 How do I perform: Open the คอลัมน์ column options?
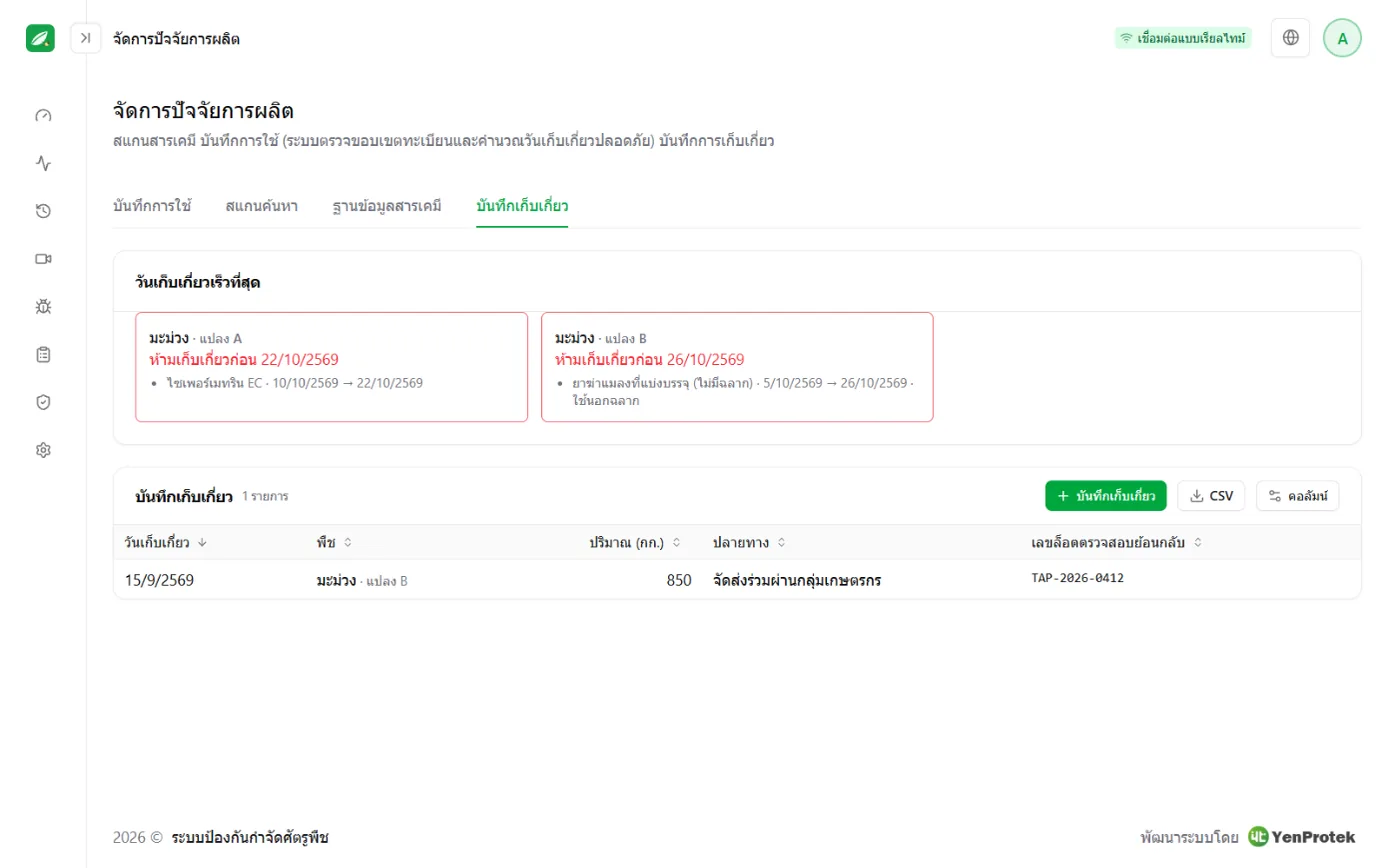coord(1297,496)
